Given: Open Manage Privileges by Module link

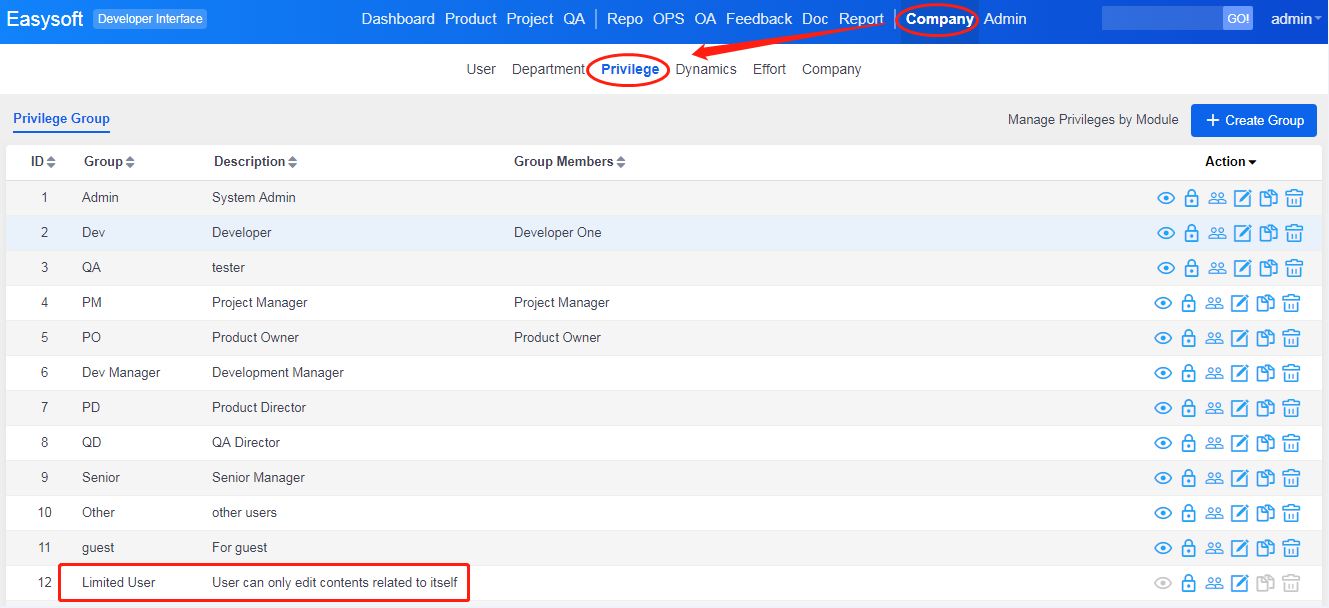Looking at the screenshot, I should click(x=1093, y=120).
